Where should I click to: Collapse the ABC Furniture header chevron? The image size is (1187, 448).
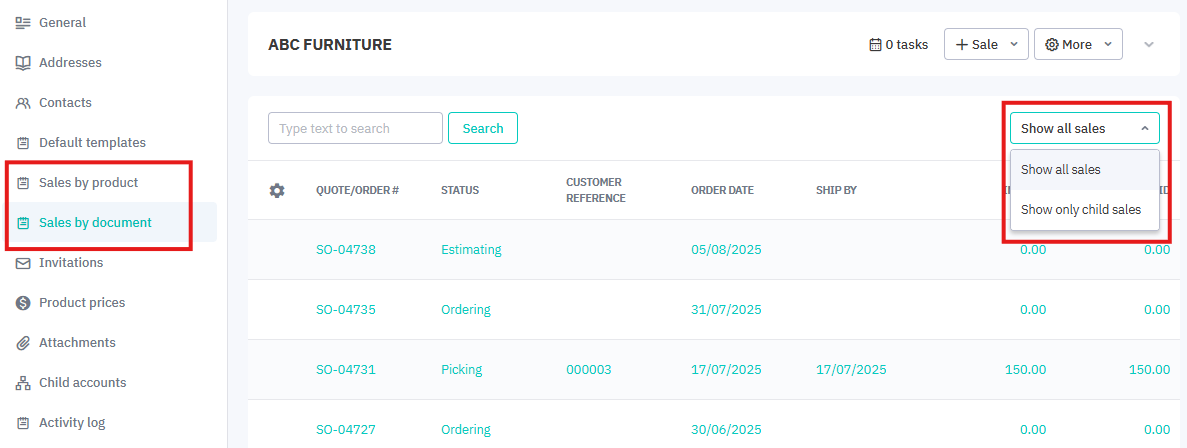tap(1149, 44)
